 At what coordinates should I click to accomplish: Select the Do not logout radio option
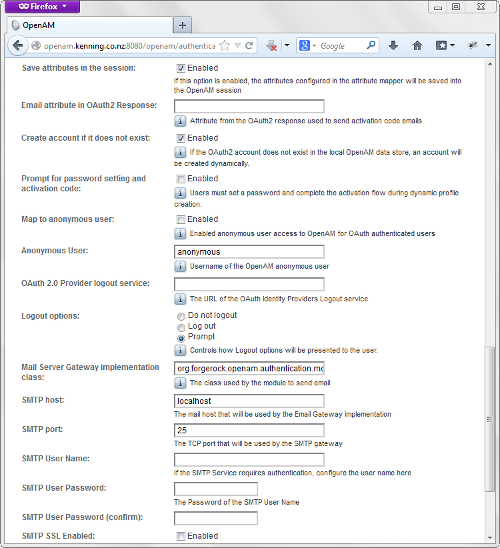(181, 316)
